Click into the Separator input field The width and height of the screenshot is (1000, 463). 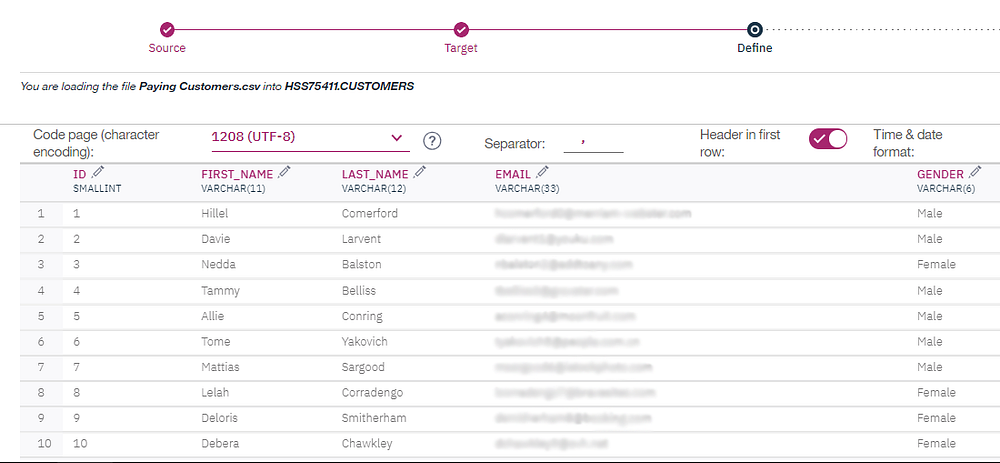[x=593, y=142]
